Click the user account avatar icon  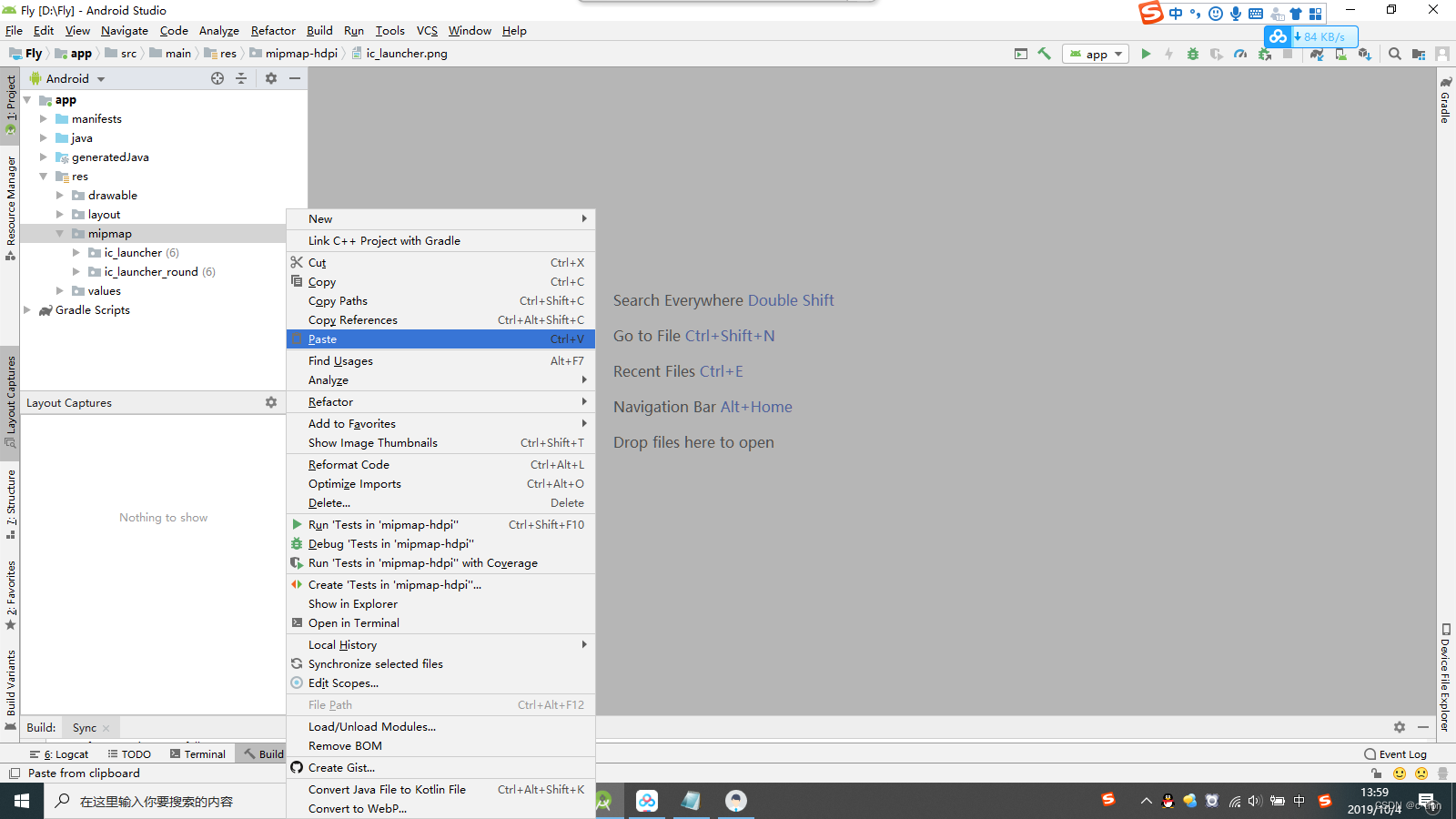pos(1442,54)
